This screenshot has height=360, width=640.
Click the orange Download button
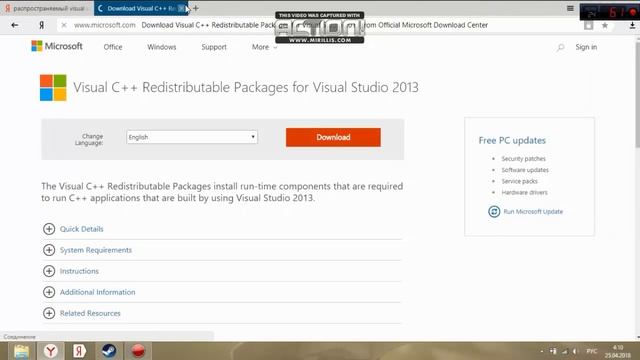(333, 137)
